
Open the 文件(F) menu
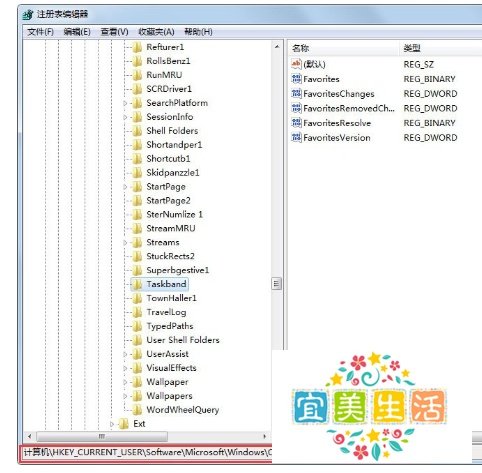(40, 32)
